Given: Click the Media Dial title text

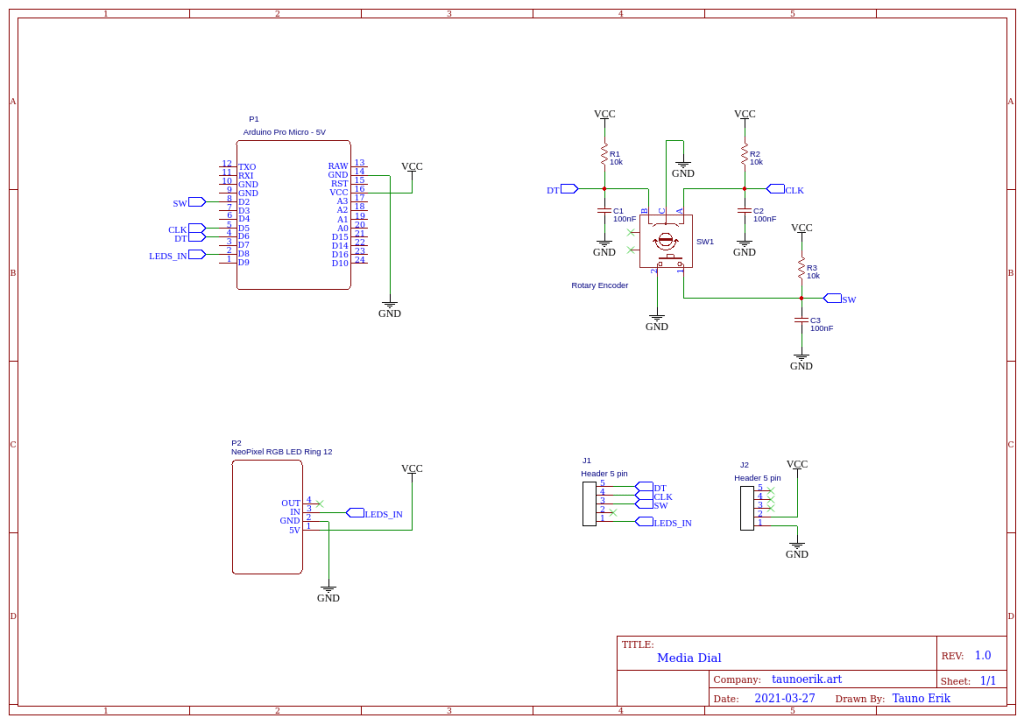Looking at the screenshot, I should [x=689, y=658].
